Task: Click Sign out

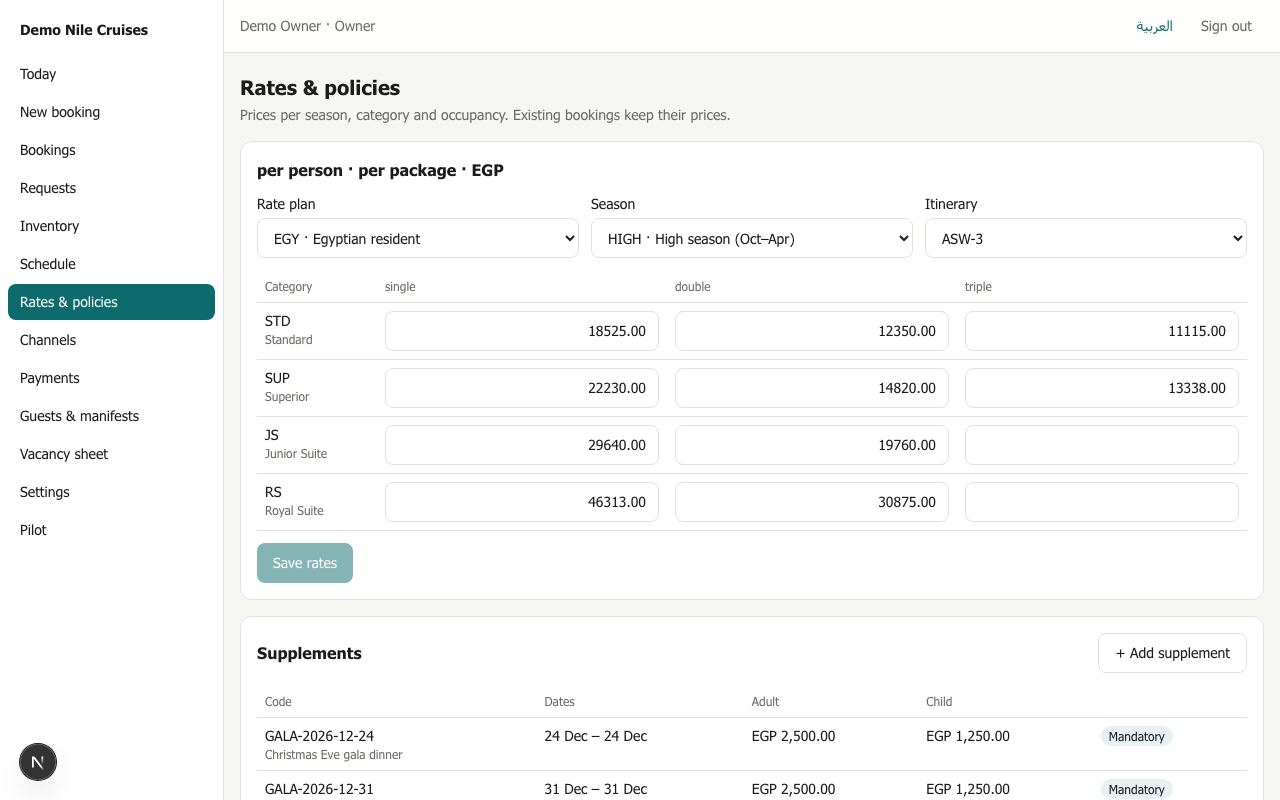Action: (x=1226, y=26)
